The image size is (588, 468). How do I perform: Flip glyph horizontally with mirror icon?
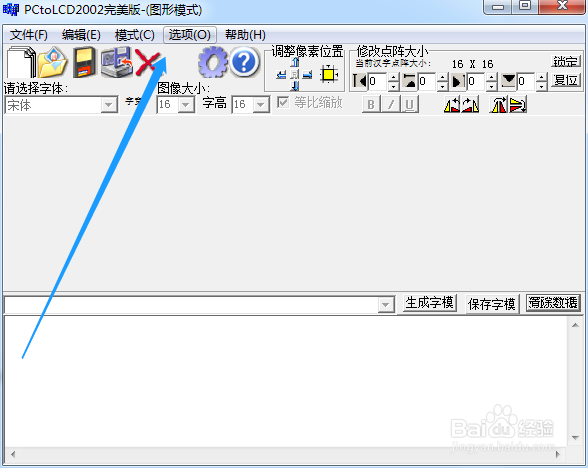[x=498, y=104]
